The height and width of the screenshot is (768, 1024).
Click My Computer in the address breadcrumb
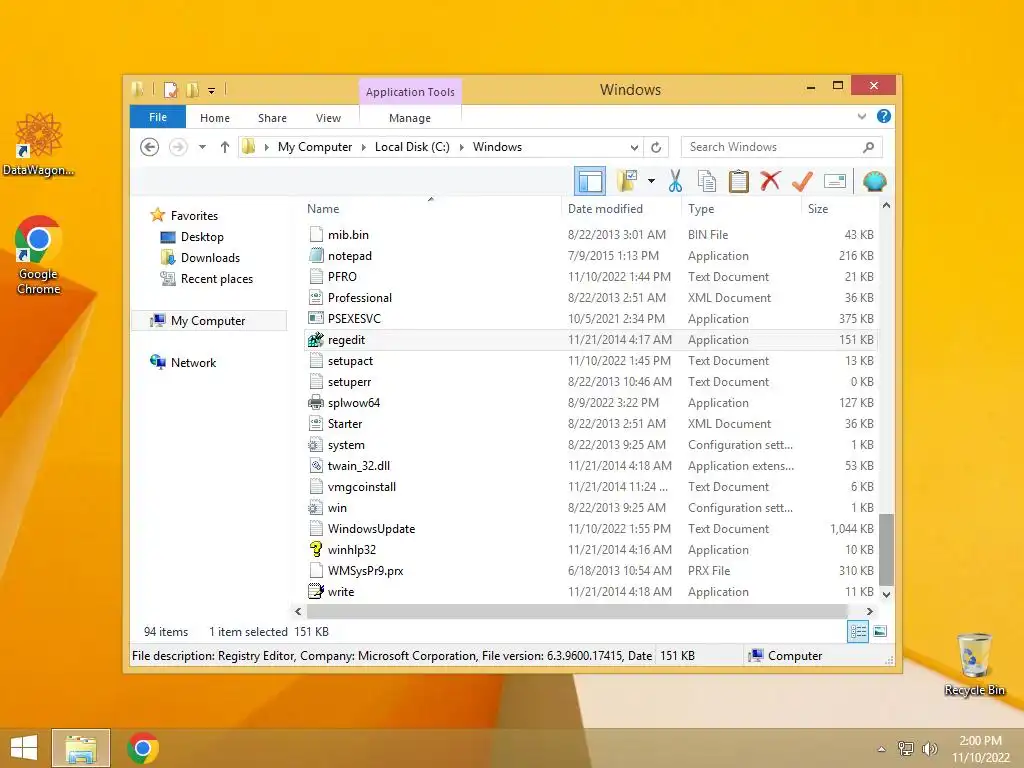click(x=315, y=147)
